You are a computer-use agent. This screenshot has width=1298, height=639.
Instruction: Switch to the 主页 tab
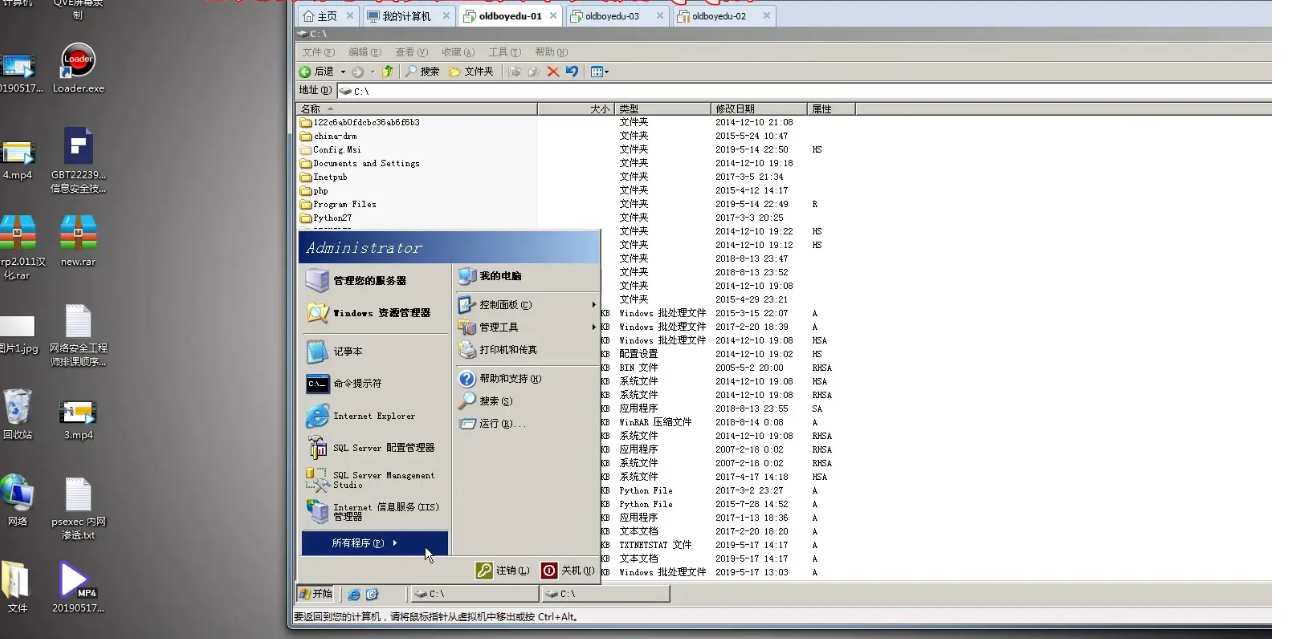tap(321, 16)
